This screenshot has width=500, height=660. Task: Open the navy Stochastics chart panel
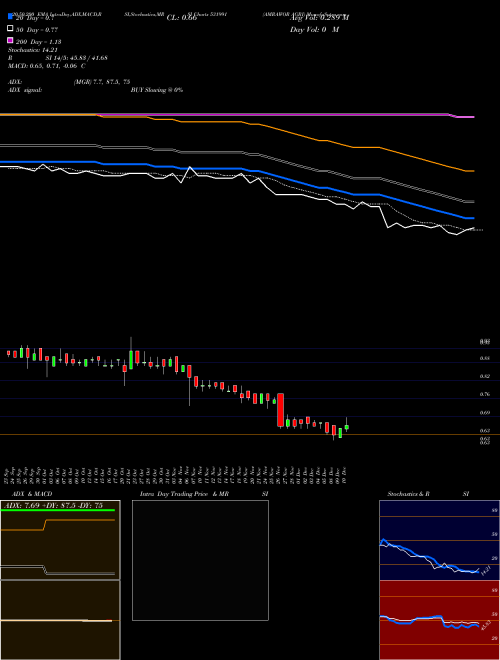(439, 540)
